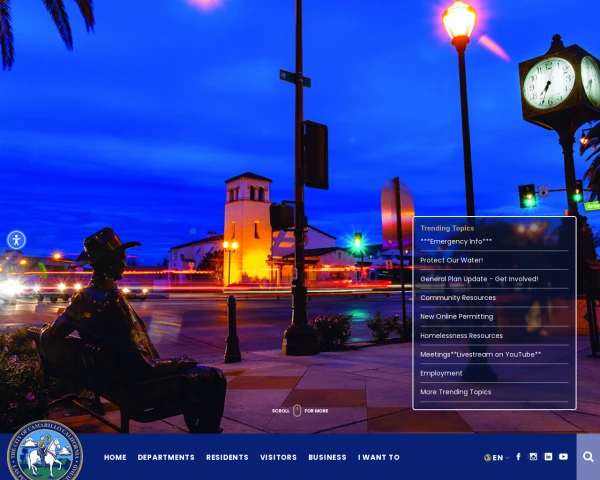Image resolution: width=600 pixels, height=480 pixels.
Task: View More Trending Topics
Action: (x=455, y=392)
